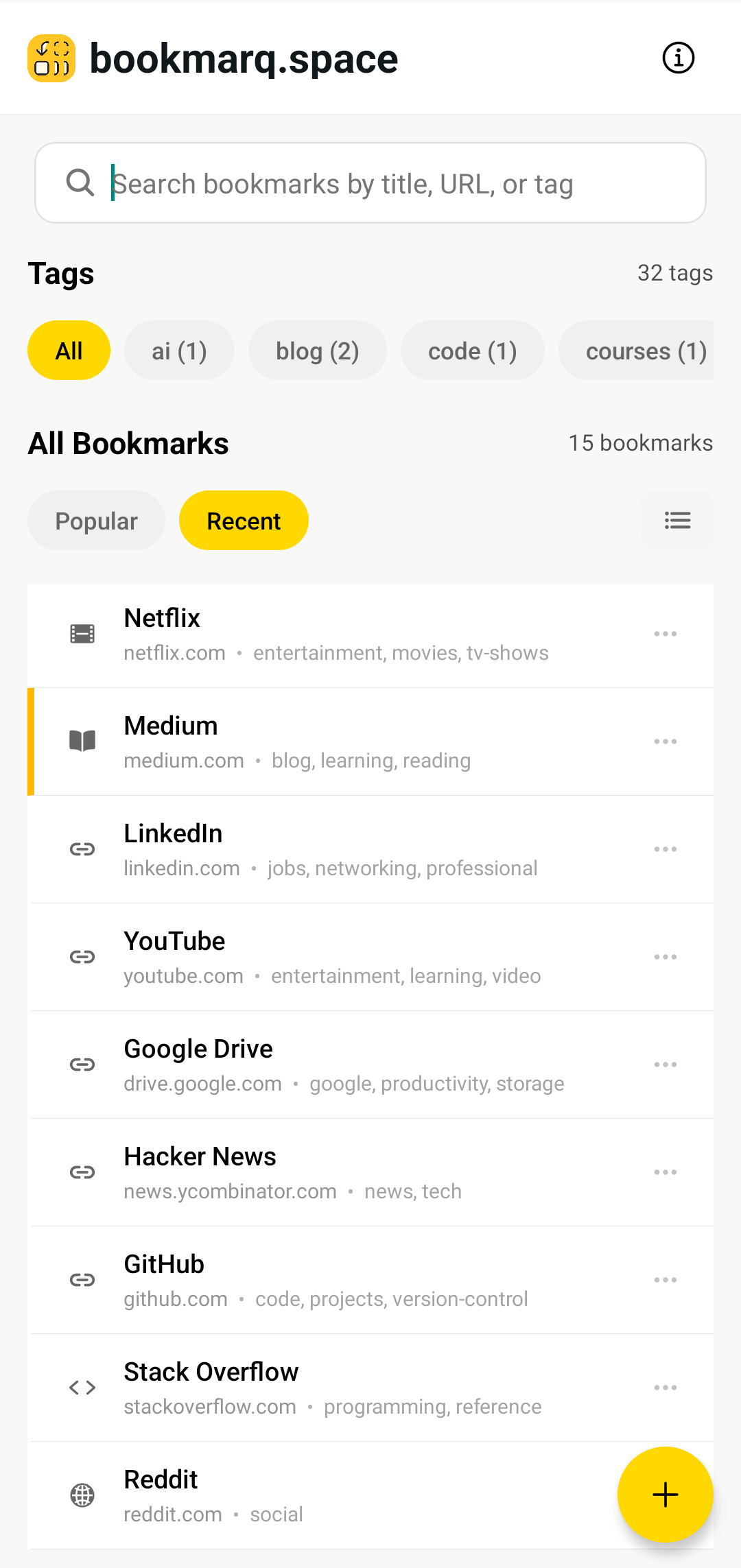Filter by the courses (1) tag
741x1568 pixels.
click(636, 350)
